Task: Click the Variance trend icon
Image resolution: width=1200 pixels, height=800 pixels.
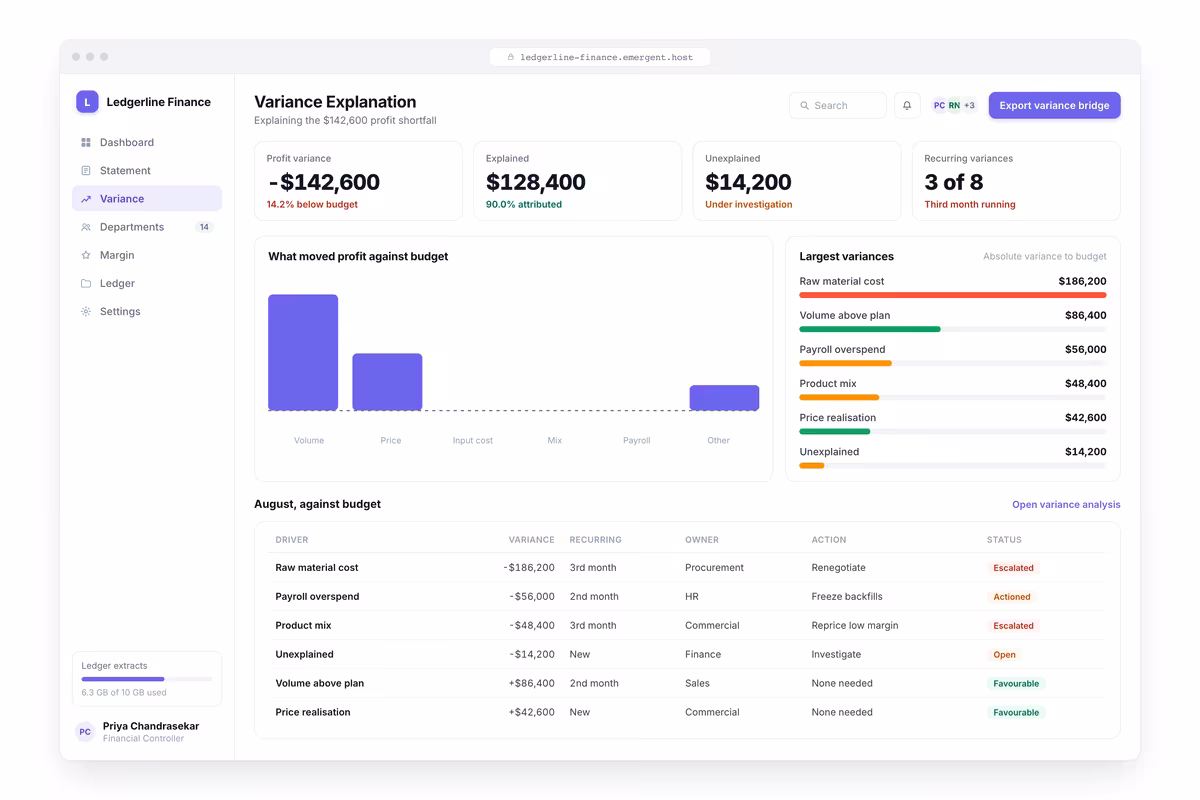Action: pyautogui.click(x=86, y=199)
